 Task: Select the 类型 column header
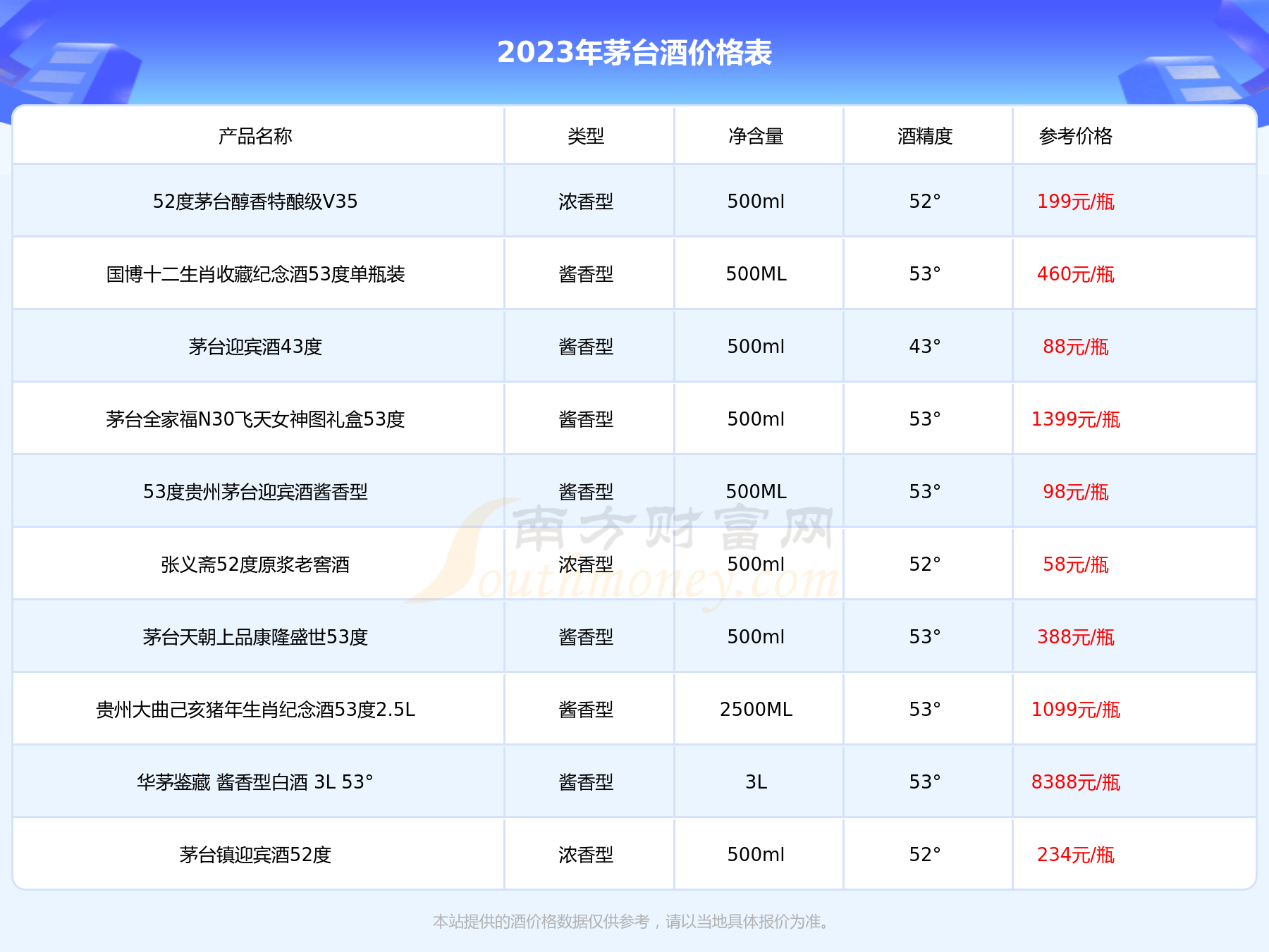click(586, 136)
